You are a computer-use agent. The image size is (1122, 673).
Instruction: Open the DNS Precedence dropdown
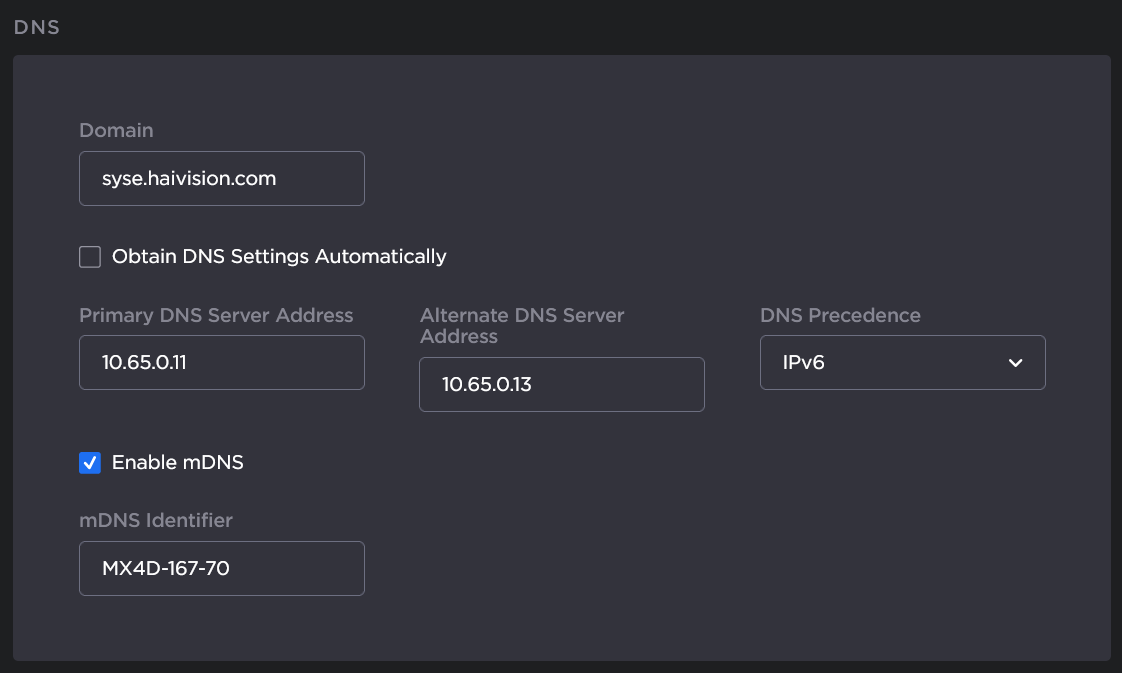pos(902,362)
